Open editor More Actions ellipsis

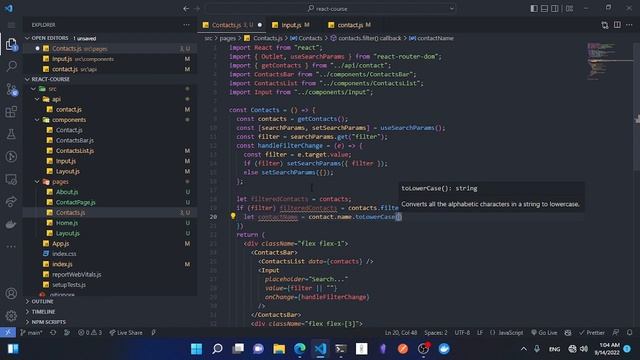coord(629,25)
